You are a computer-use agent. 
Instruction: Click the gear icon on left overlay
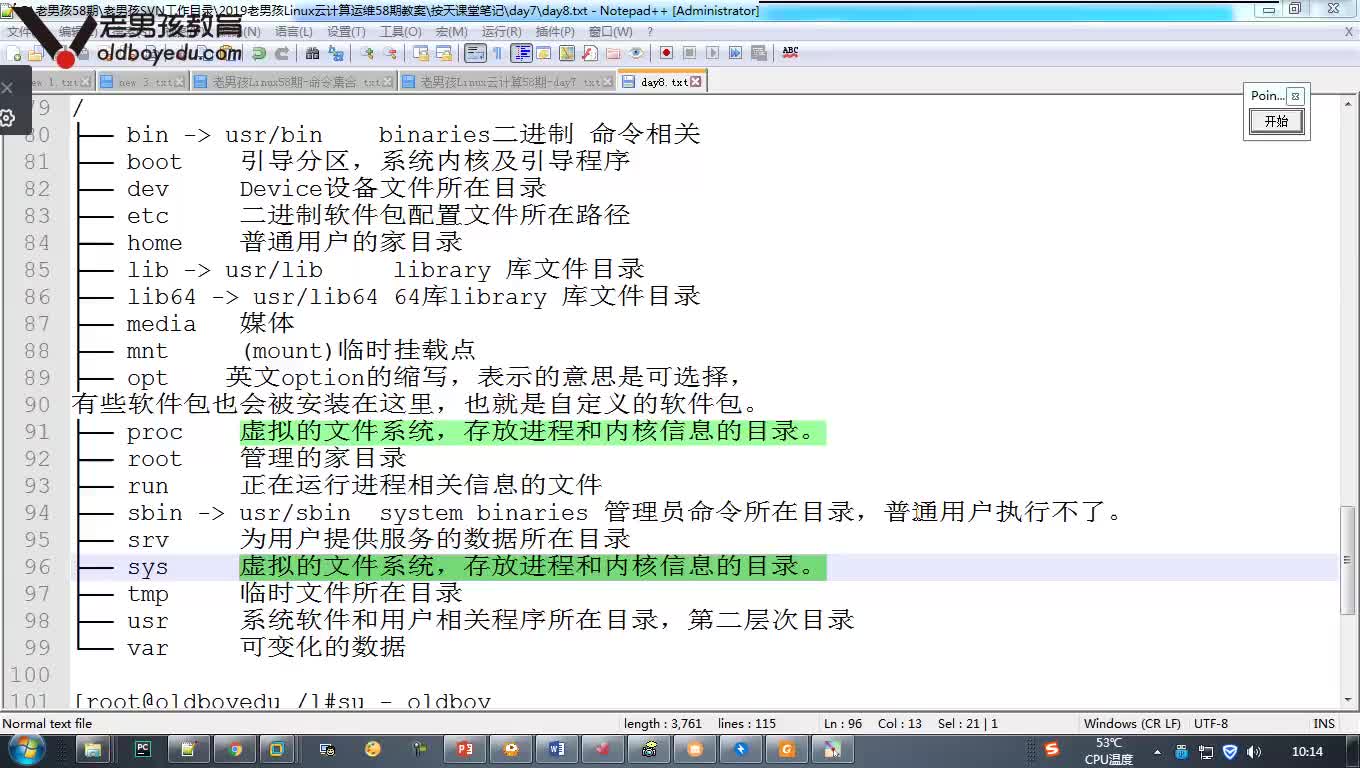(x=7, y=118)
